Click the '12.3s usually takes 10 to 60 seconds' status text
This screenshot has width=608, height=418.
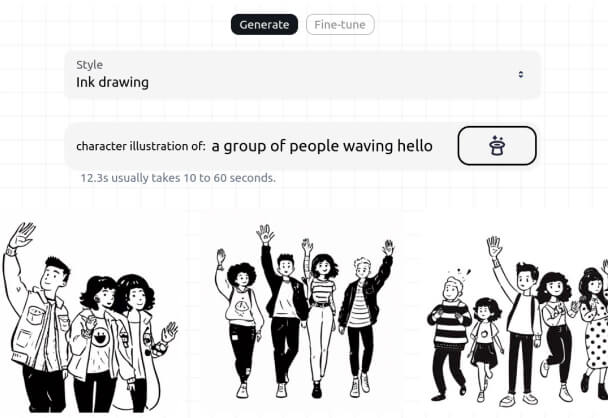click(178, 178)
